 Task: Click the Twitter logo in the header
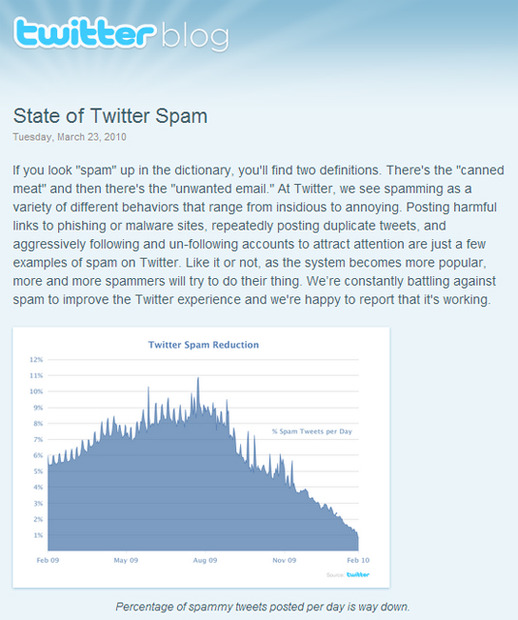[84, 32]
